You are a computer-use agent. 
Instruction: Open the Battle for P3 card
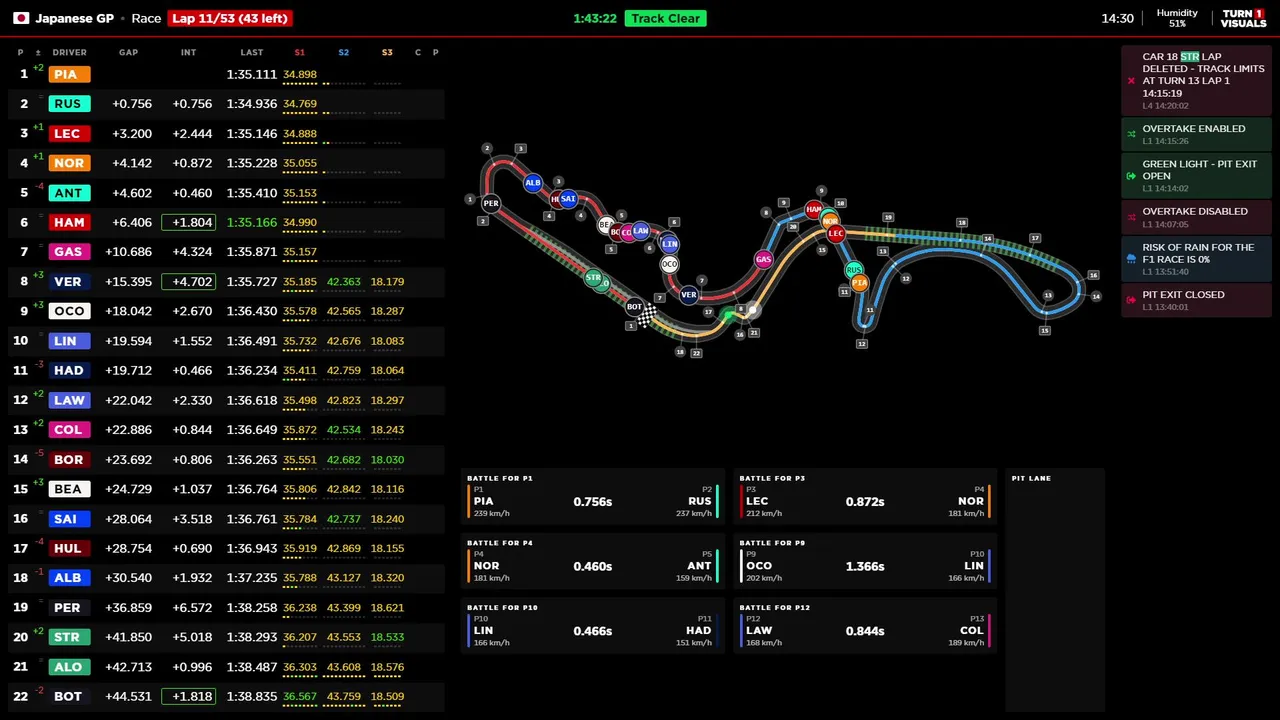[865, 497]
